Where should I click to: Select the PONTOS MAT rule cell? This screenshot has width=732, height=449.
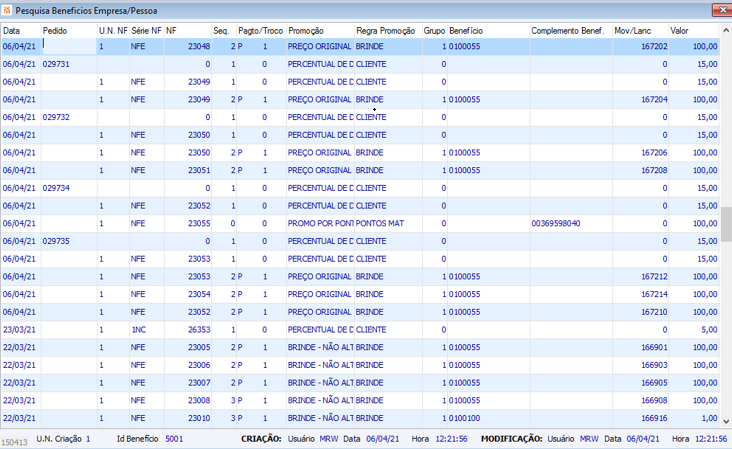tap(388, 224)
